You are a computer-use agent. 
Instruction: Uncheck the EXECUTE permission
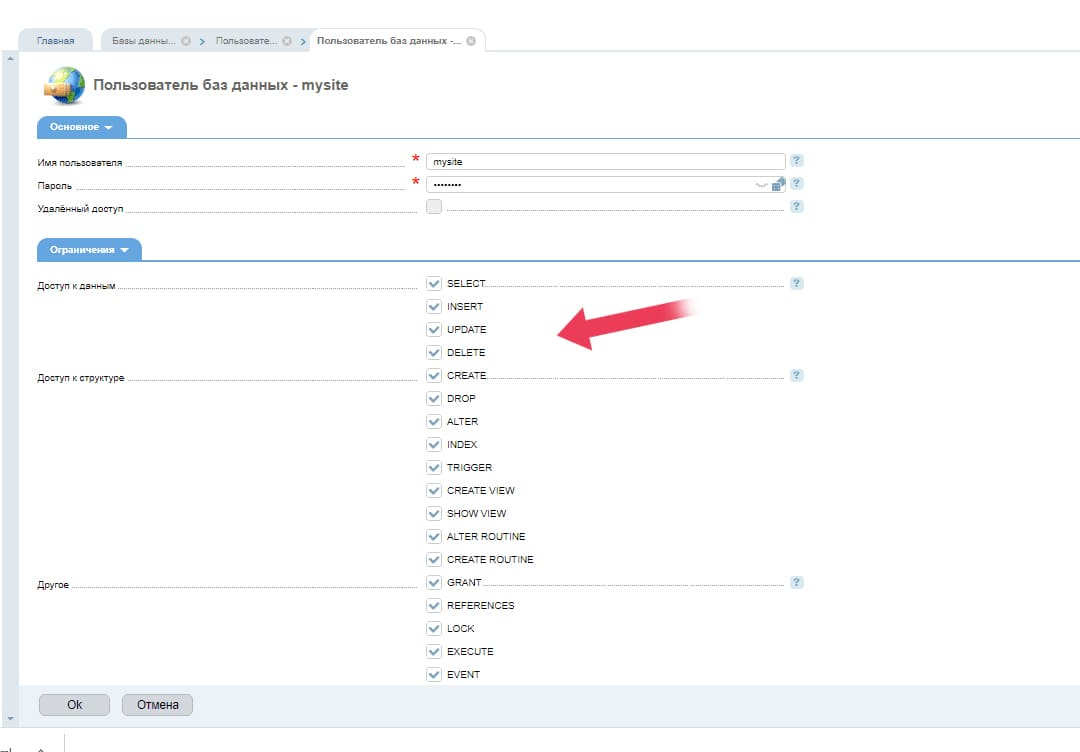click(x=434, y=651)
